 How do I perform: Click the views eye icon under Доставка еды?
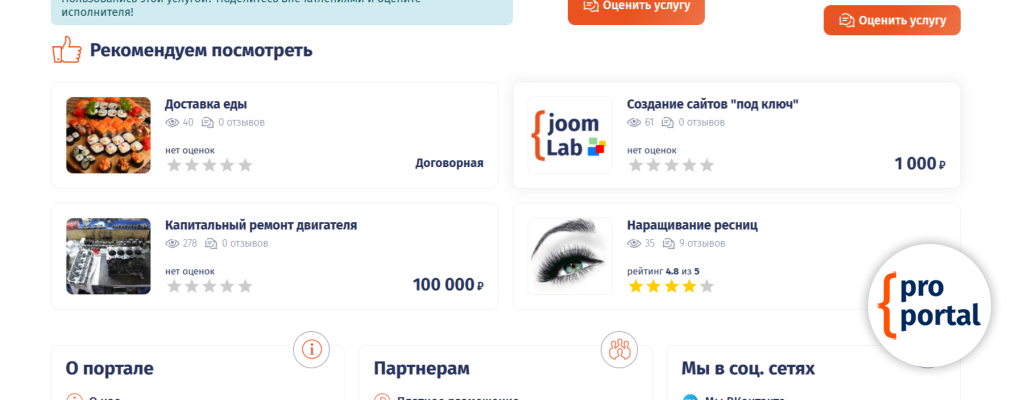(x=172, y=122)
